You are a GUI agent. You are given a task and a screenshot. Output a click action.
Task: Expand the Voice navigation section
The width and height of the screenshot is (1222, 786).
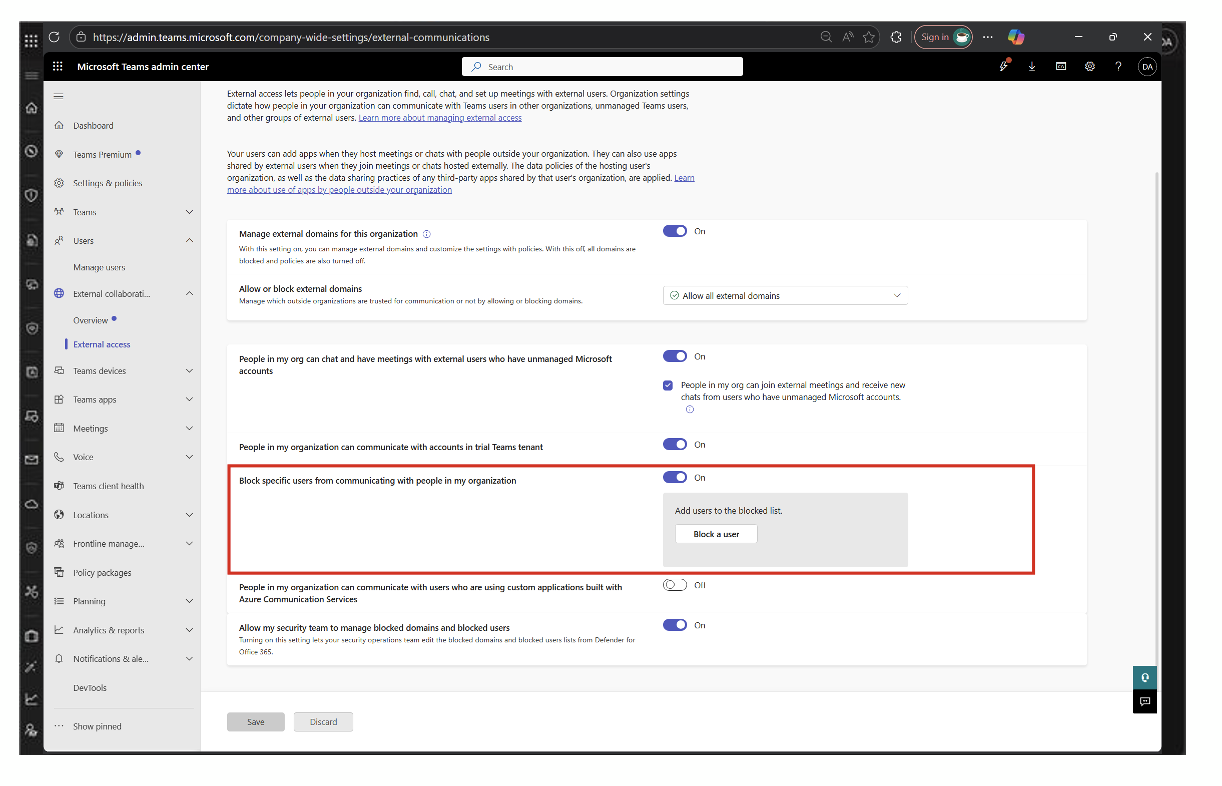189,457
